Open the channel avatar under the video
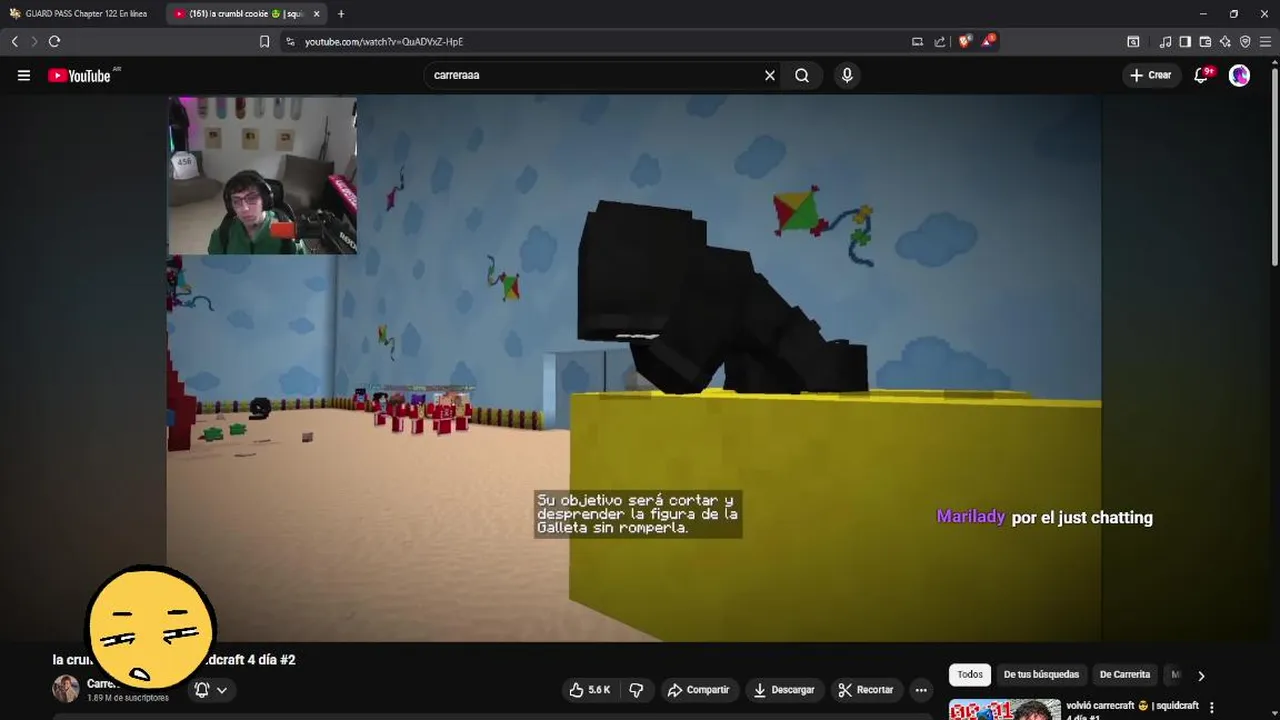The height and width of the screenshot is (720, 1280). click(x=66, y=689)
